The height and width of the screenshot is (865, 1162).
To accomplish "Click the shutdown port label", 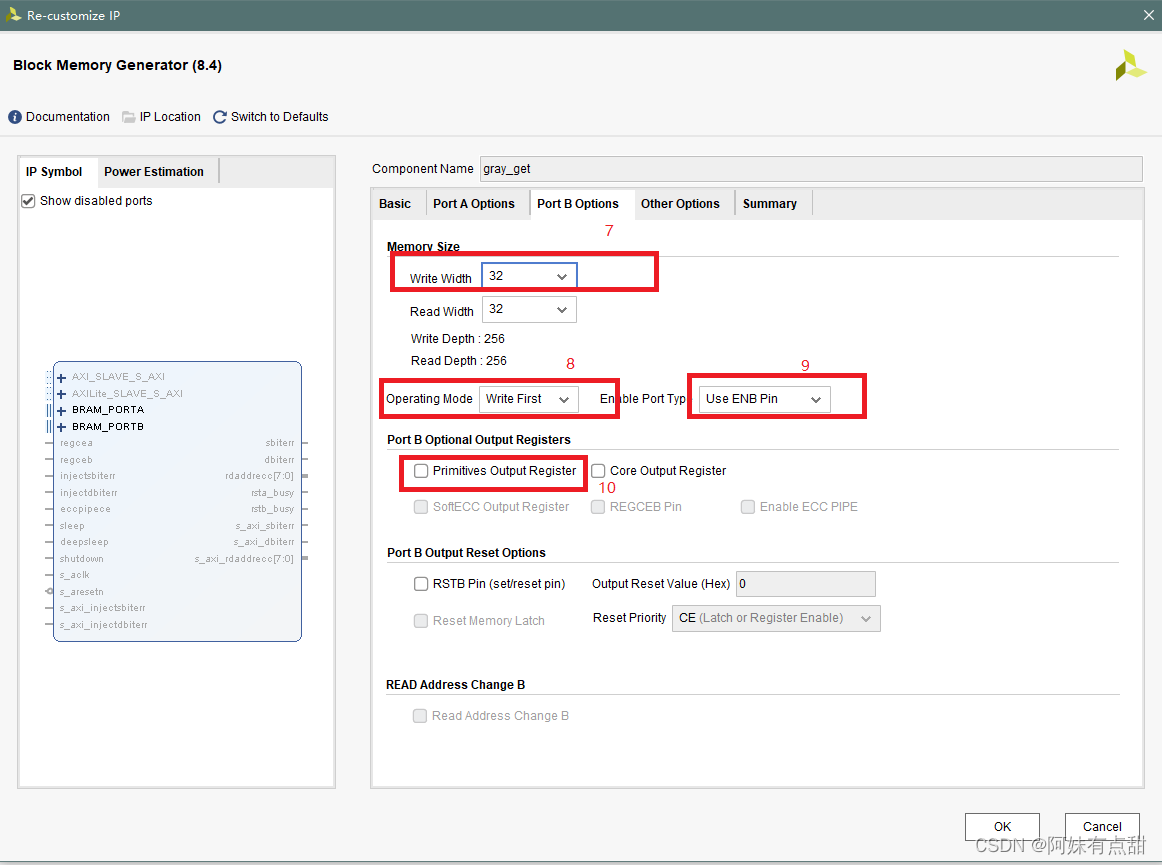I will [x=82, y=559].
